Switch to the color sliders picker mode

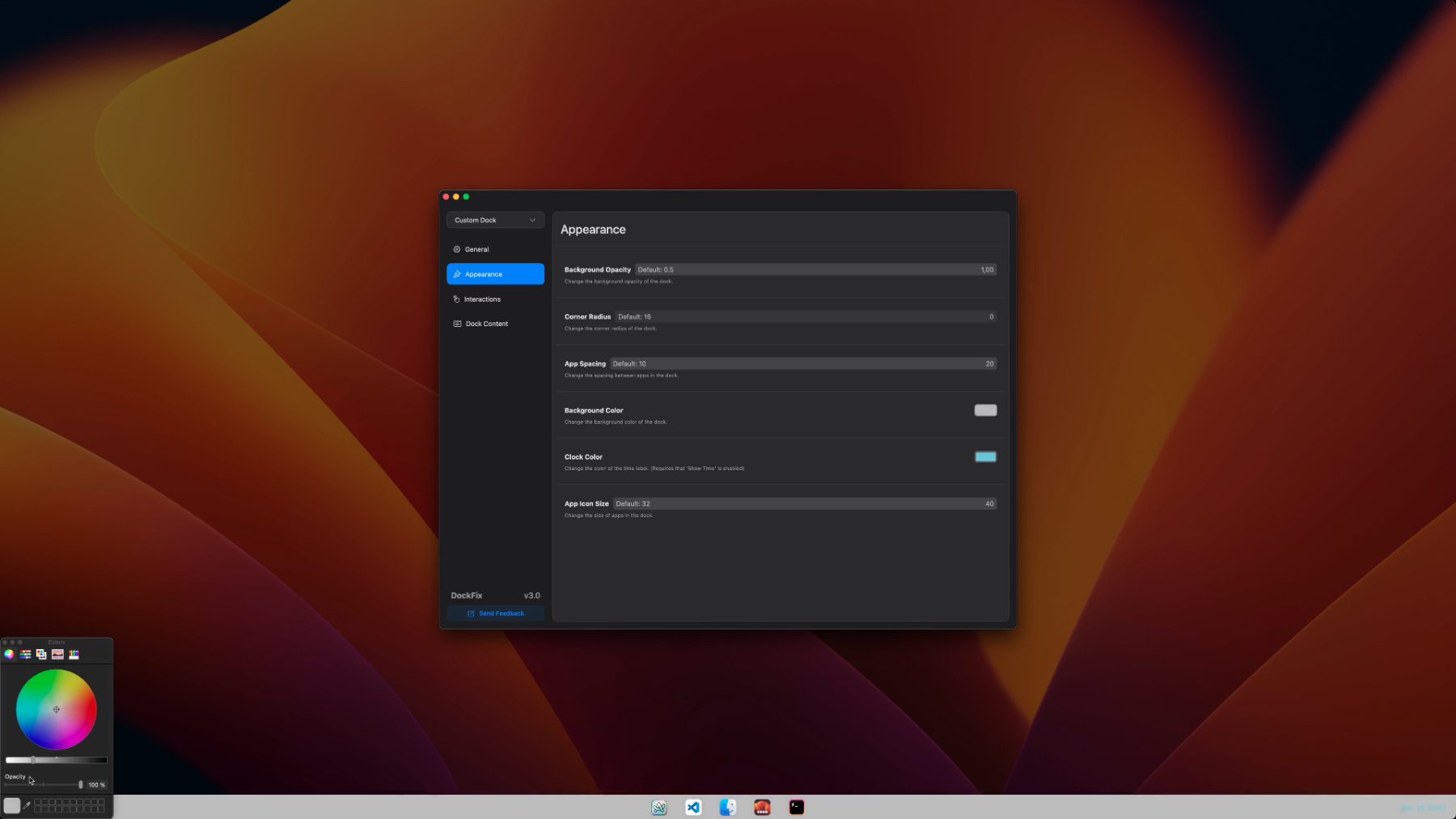point(25,654)
